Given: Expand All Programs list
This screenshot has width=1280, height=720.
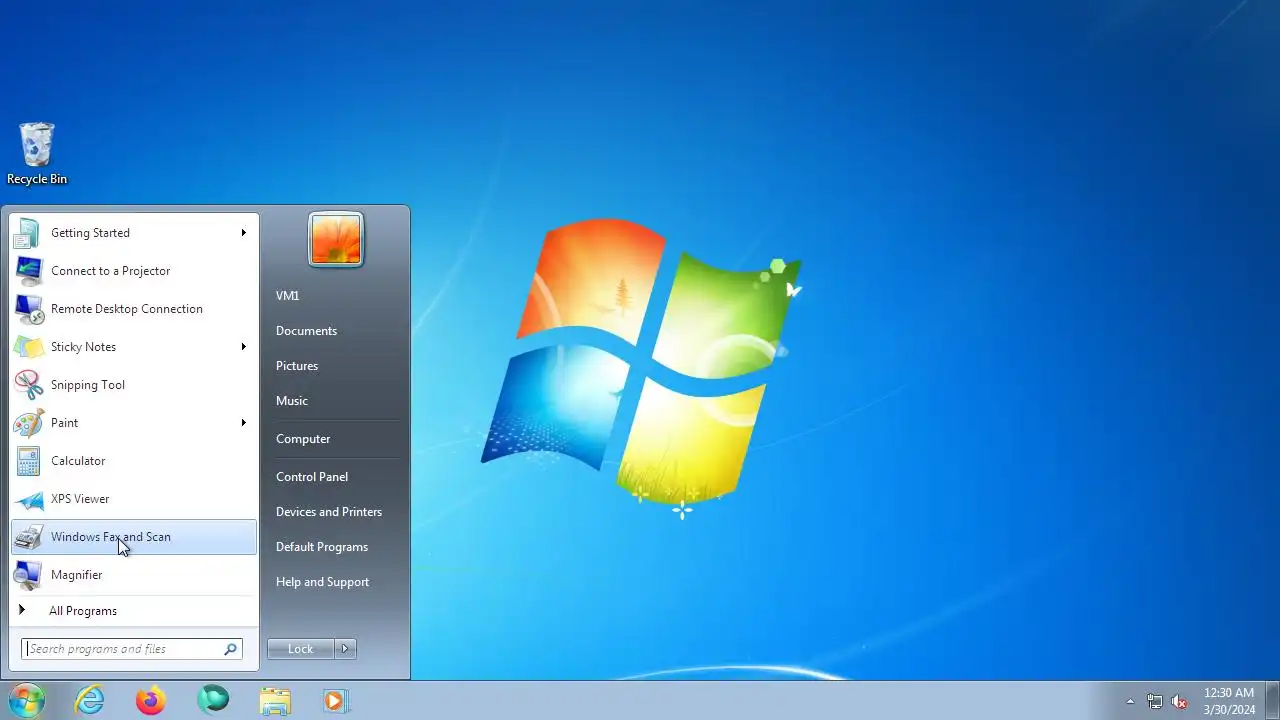Looking at the screenshot, I should tap(133, 611).
